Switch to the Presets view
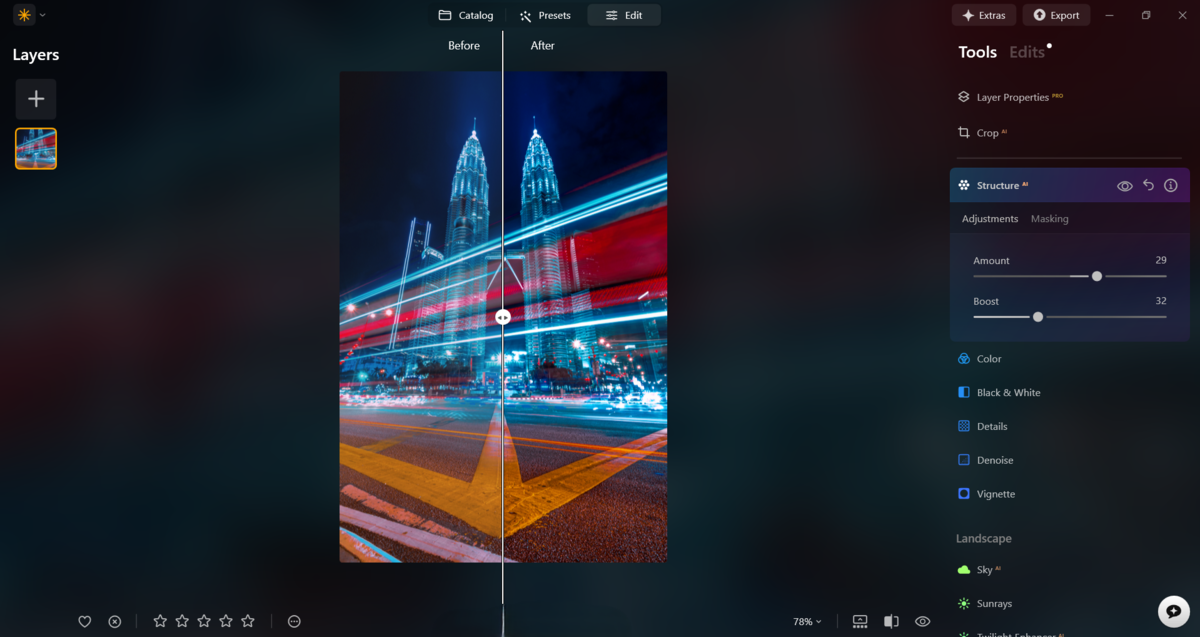 click(x=544, y=15)
